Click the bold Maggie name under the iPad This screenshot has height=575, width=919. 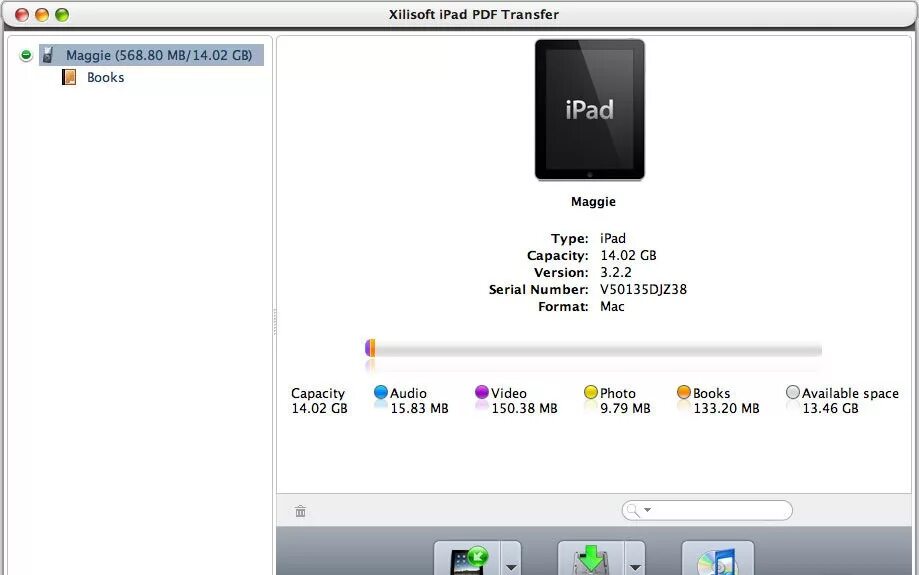point(593,202)
